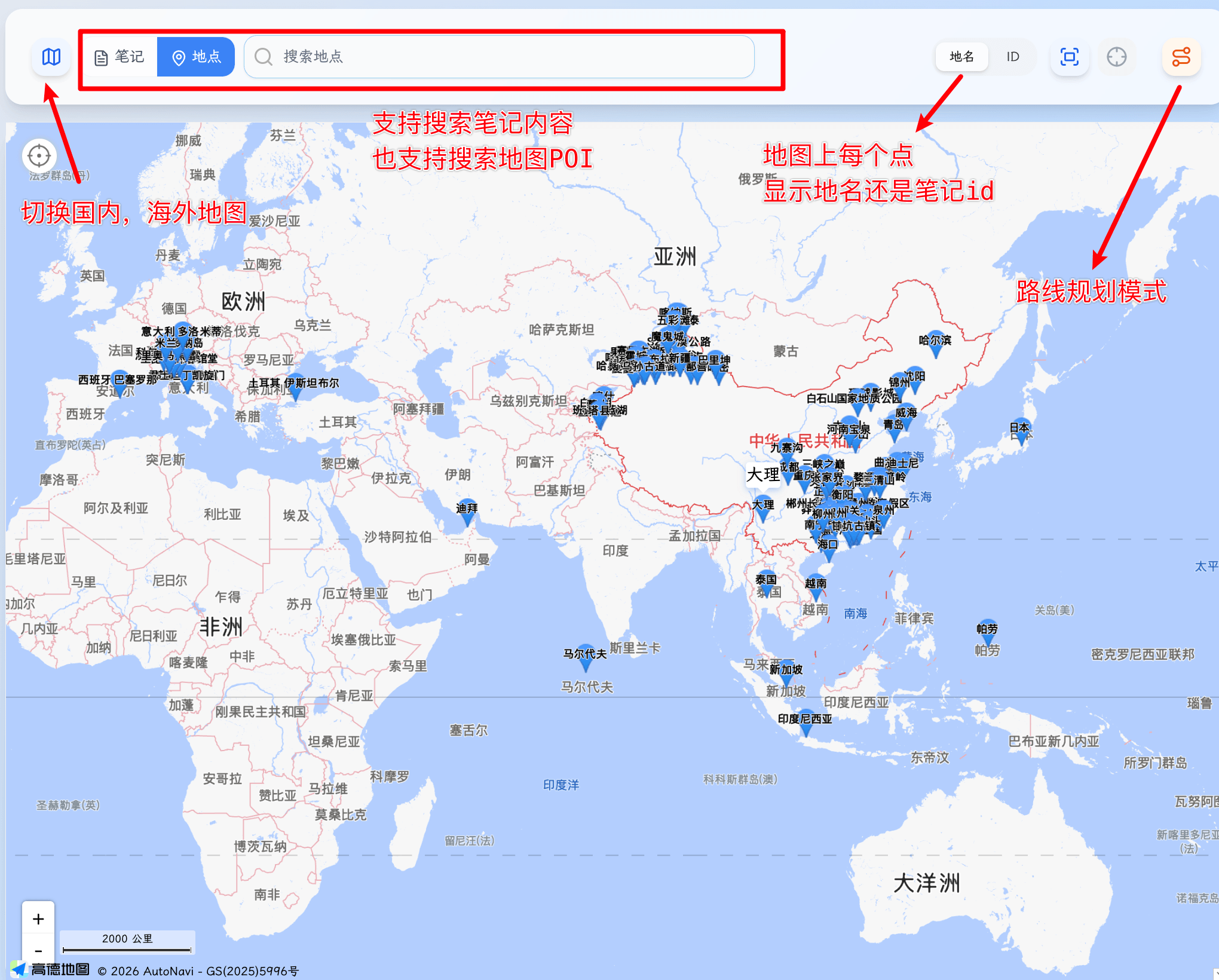Select the 印度尼西亚 map marker
Viewport: 1219px width, 980px height.
805,723
